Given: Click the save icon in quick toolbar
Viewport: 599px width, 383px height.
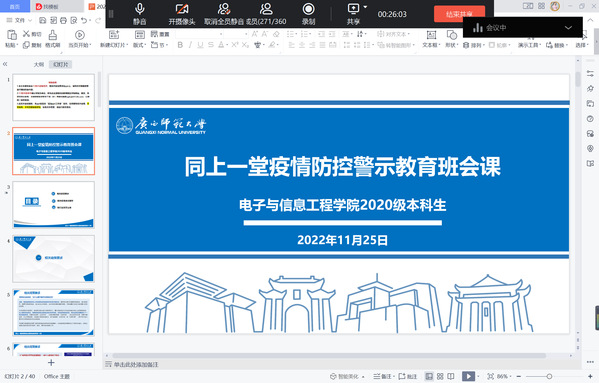Looking at the screenshot, I should click(x=43, y=20).
